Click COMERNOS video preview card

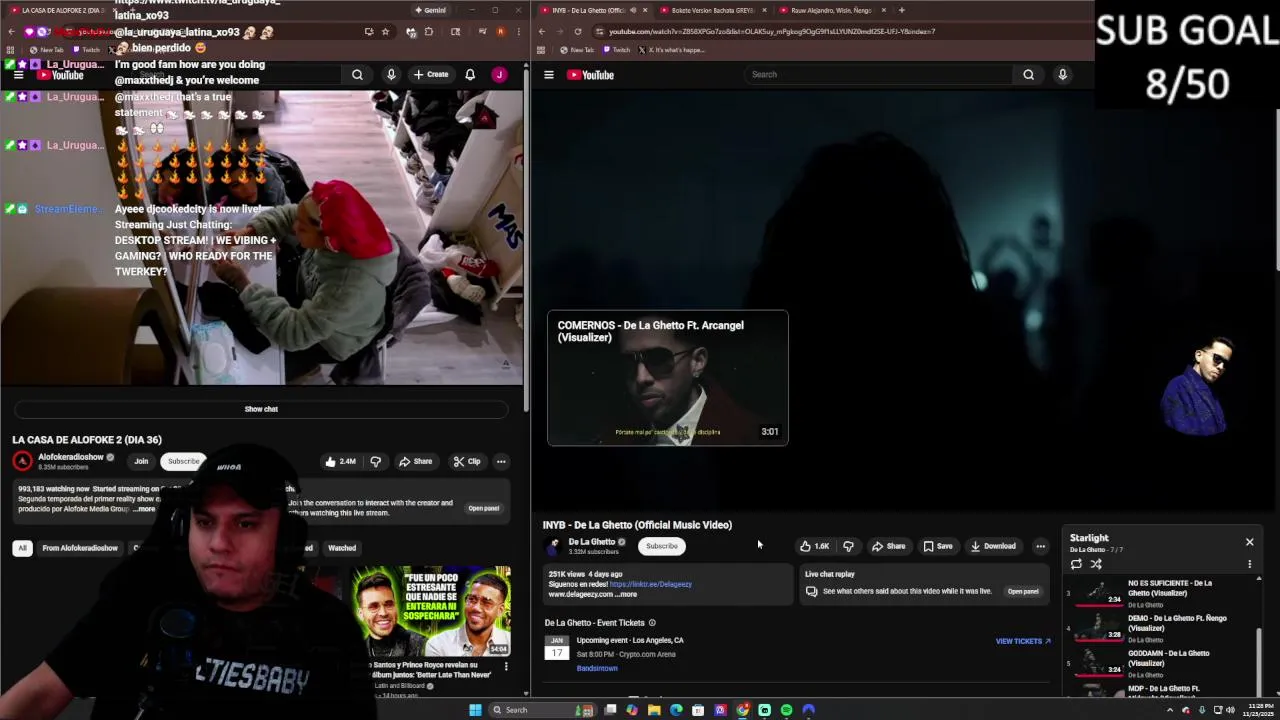pos(668,378)
